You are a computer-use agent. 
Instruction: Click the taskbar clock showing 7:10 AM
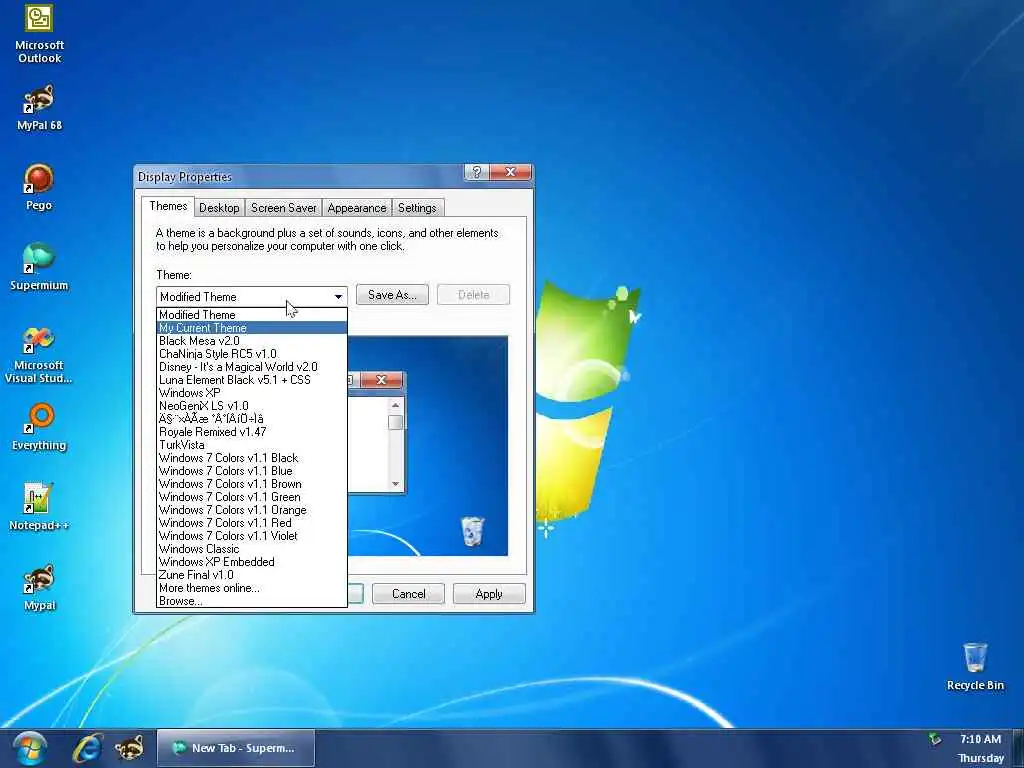[x=980, y=739]
